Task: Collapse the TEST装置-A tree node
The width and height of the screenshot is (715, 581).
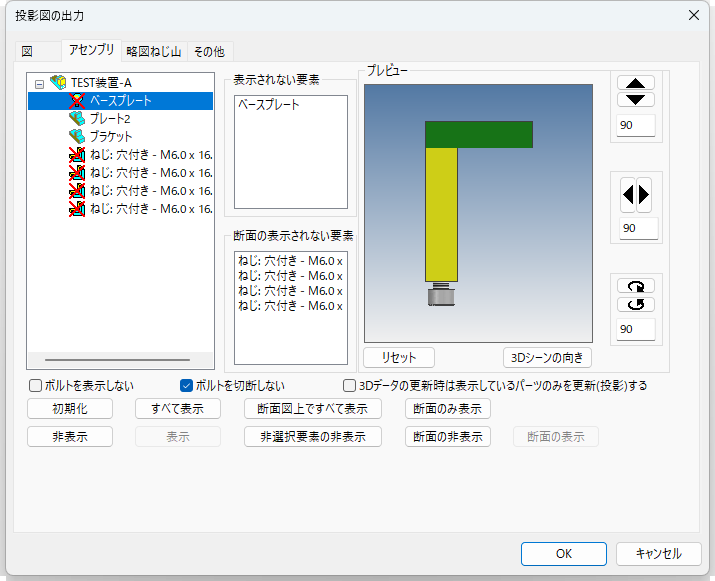Action: click(x=39, y=84)
